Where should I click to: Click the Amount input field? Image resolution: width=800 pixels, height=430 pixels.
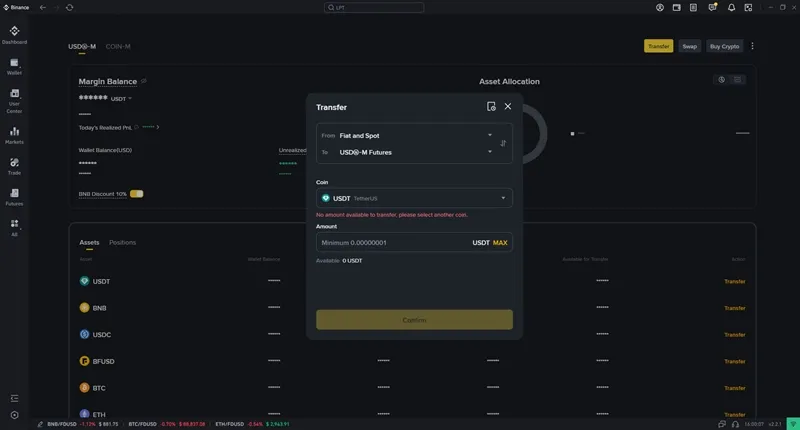pyautogui.click(x=392, y=242)
